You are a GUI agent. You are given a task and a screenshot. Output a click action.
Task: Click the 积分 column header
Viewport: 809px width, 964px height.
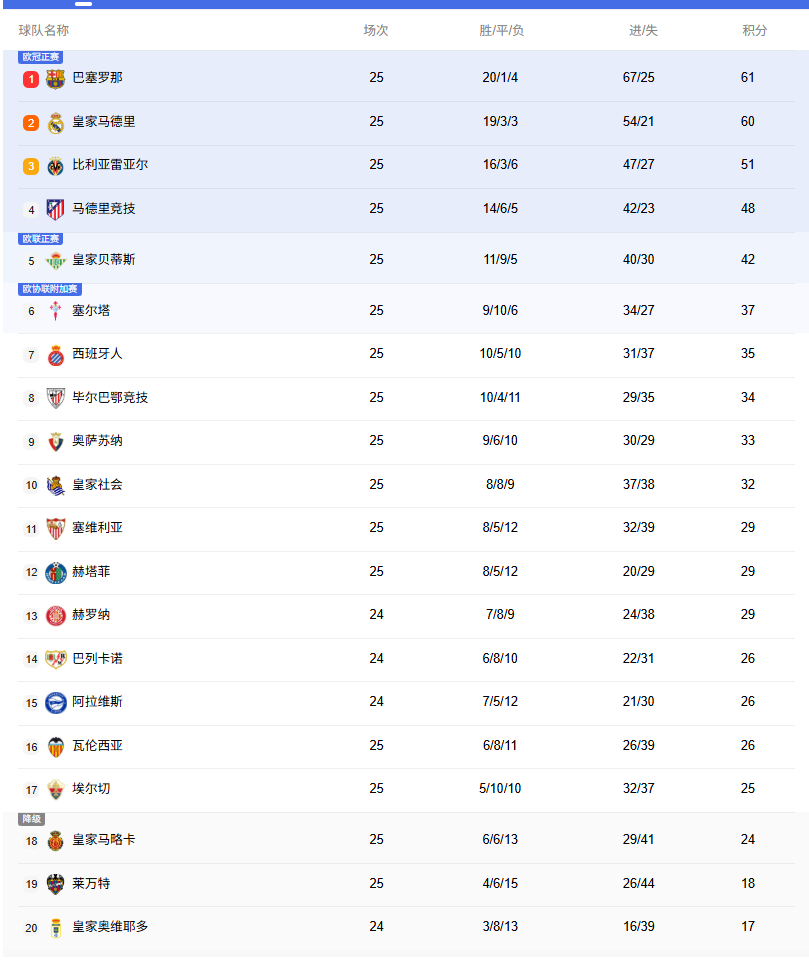click(x=754, y=31)
